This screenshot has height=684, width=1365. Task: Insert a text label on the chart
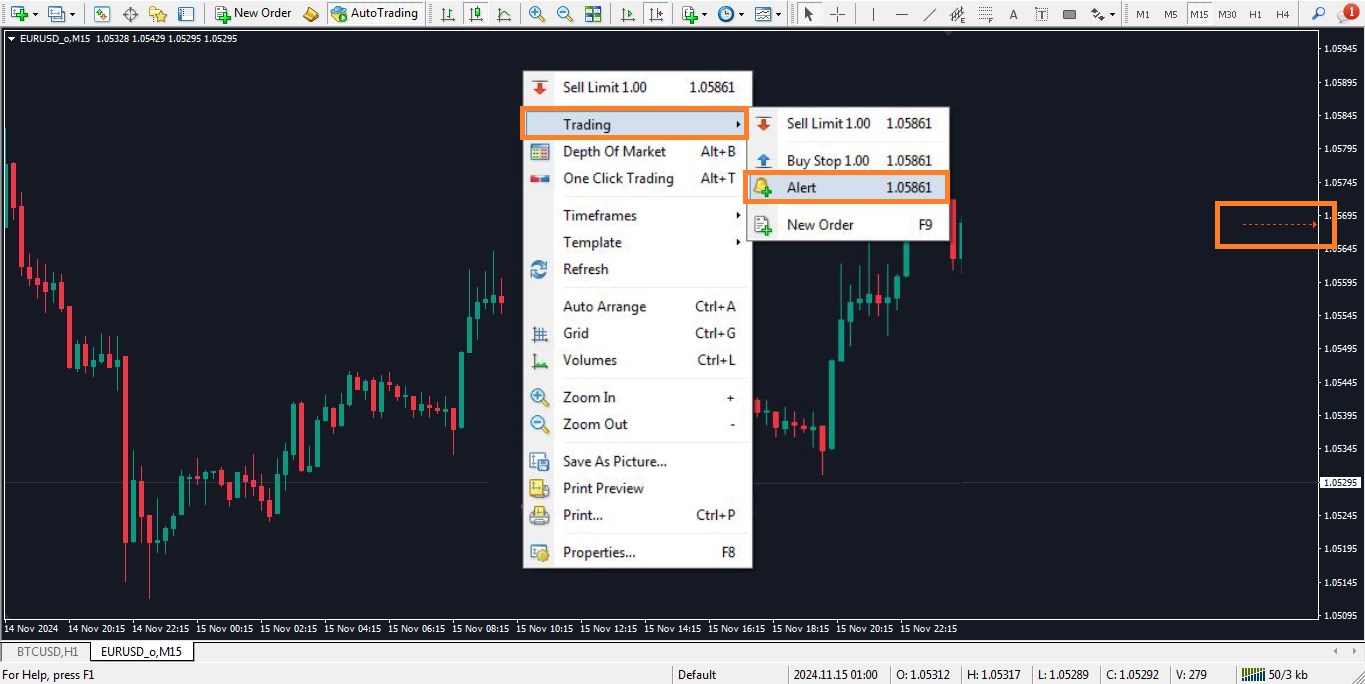(x=1042, y=13)
